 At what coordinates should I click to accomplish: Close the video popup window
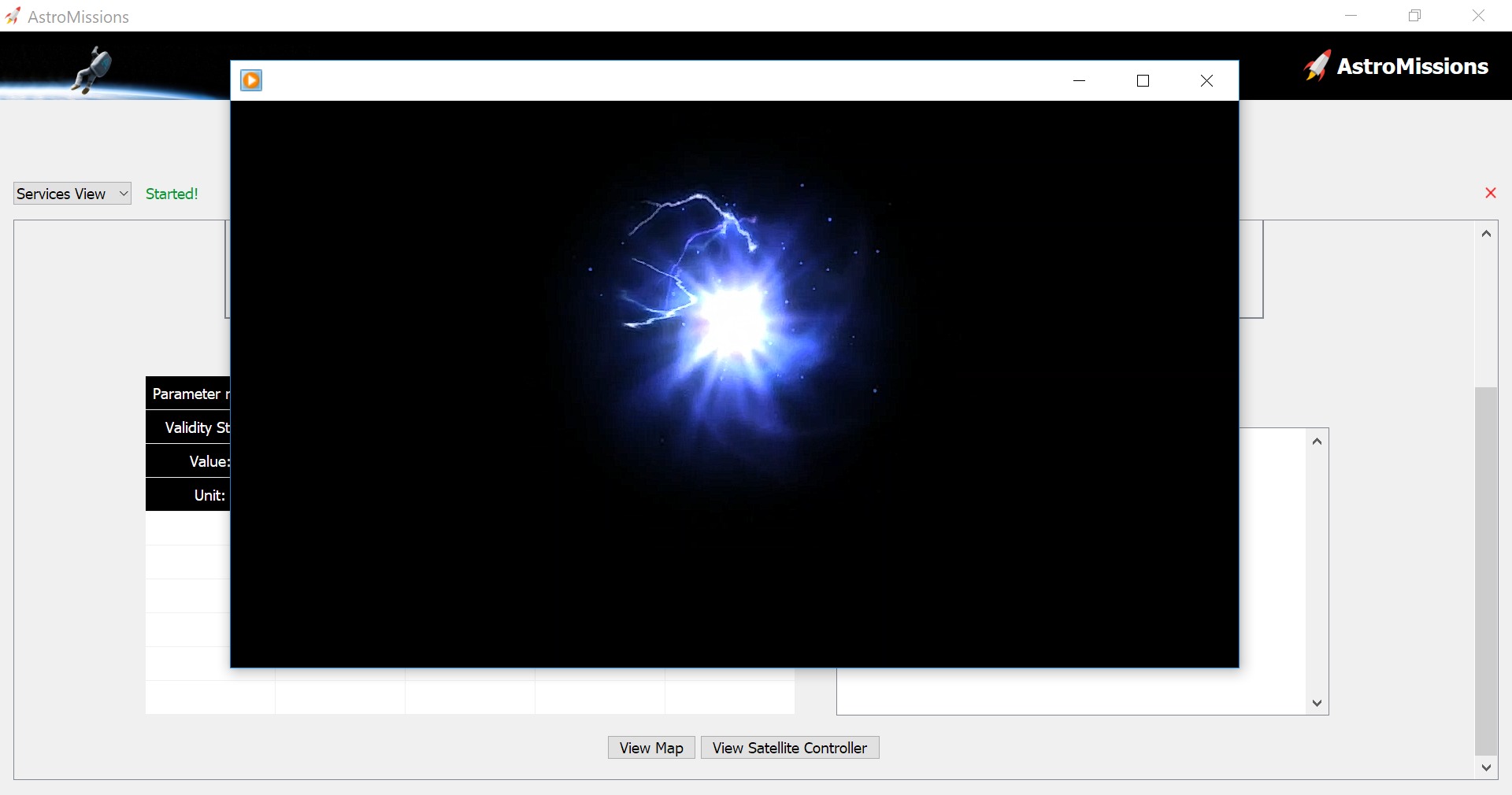click(x=1206, y=80)
